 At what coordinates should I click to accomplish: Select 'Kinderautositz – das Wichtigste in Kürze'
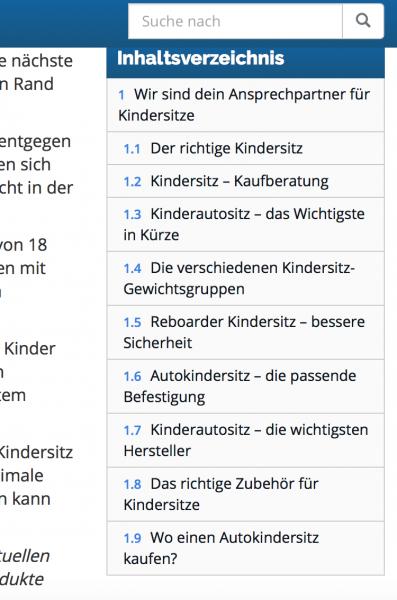[245, 225]
